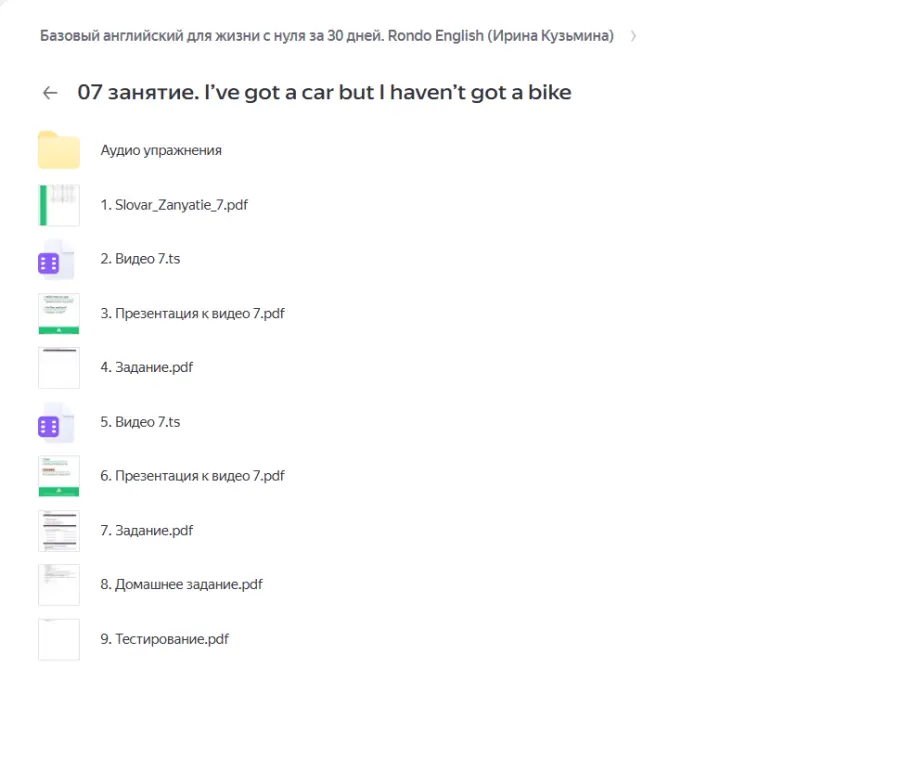This screenshot has height=757, width=900.
Task: Open the thumbnail of 3. Презентация к видео 7.pdf
Action: [x=59, y=314]
